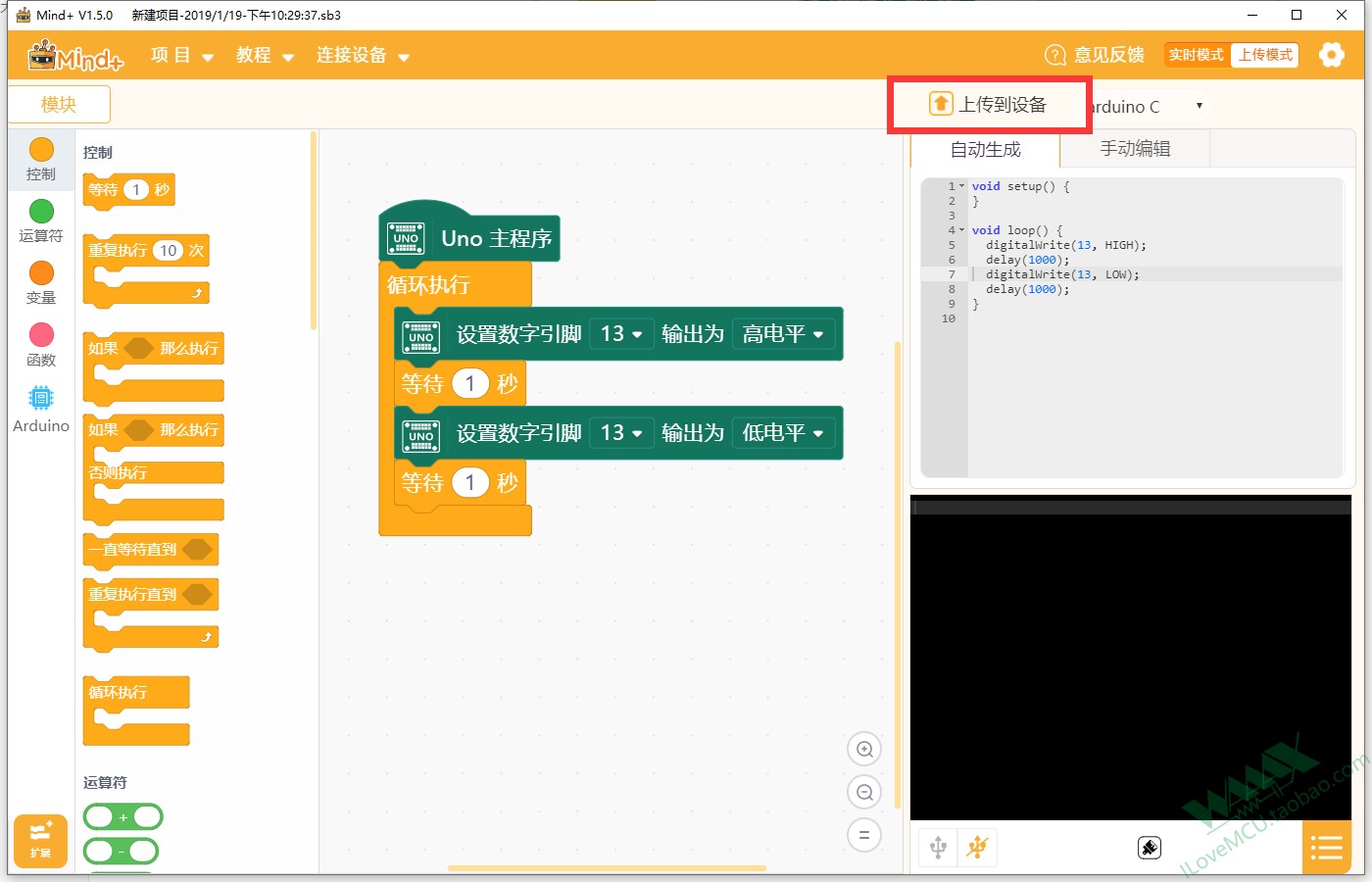Open the 低电平 output level dropdown
Viewport: 1372px width, 882px height.
(x=783, y=433)
